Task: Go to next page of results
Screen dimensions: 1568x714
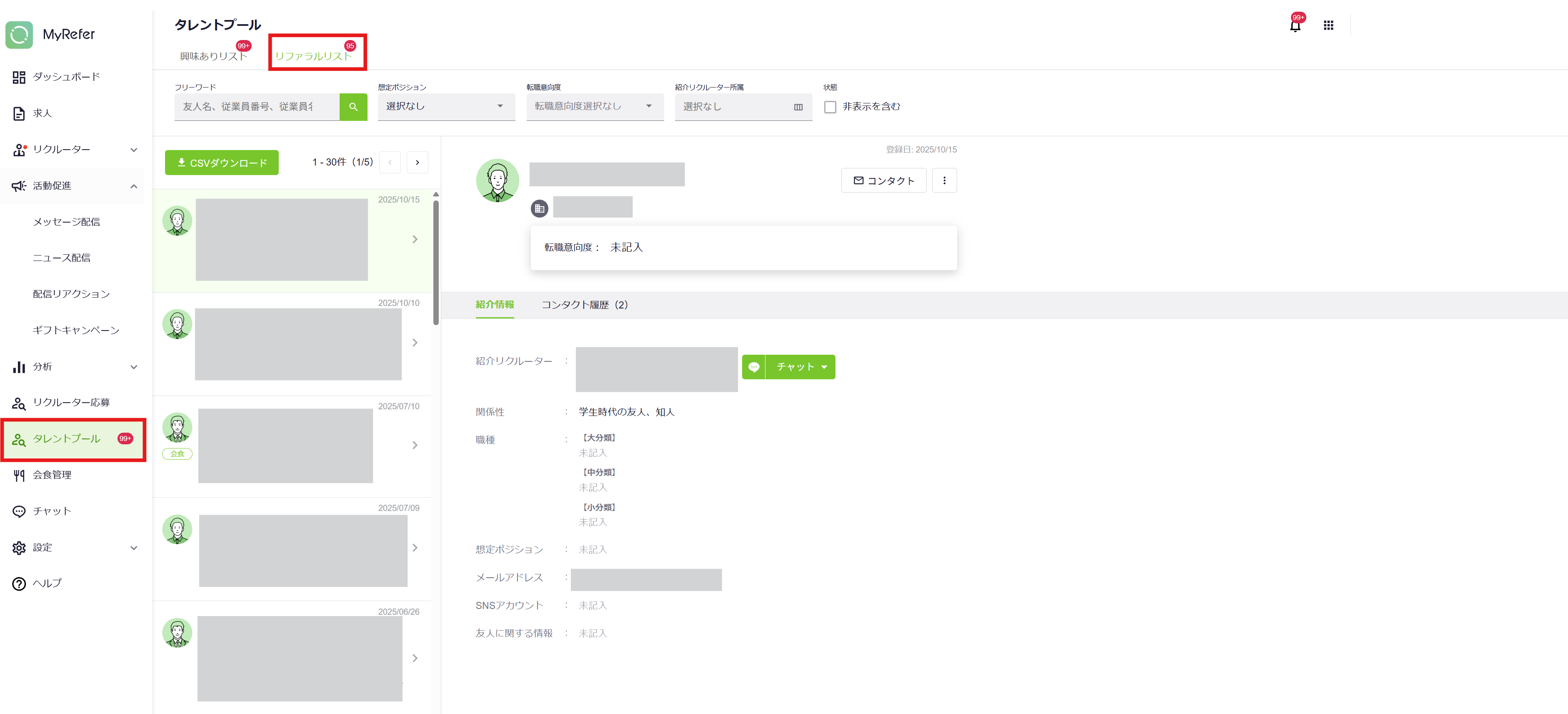Action: pyautogui.click(x=417, y=163)
